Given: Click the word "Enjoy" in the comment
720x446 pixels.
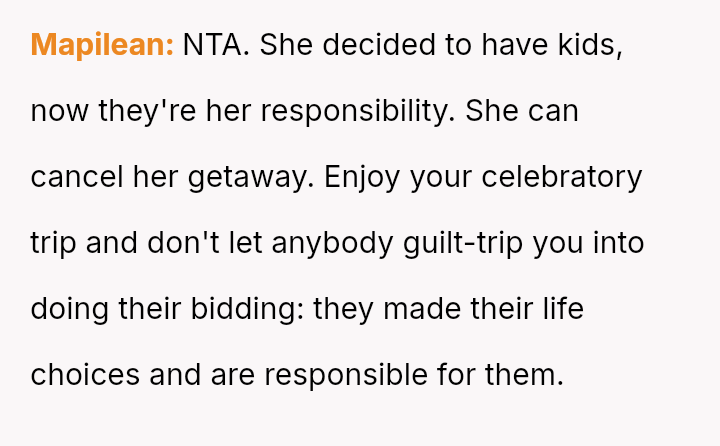Looking at the screenshot, I should [361, 177].
